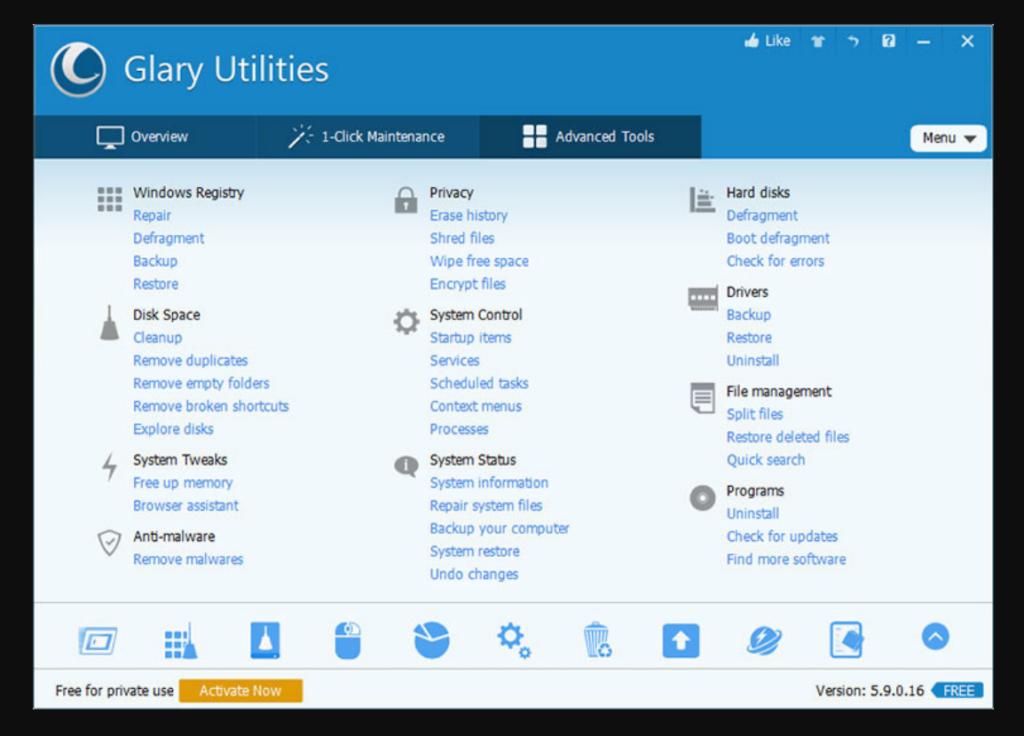The height and width of the screenshot is (736, 1024).
Task: Open the disk space analyzer pie chart icon
Action: (x=430, y=640)
